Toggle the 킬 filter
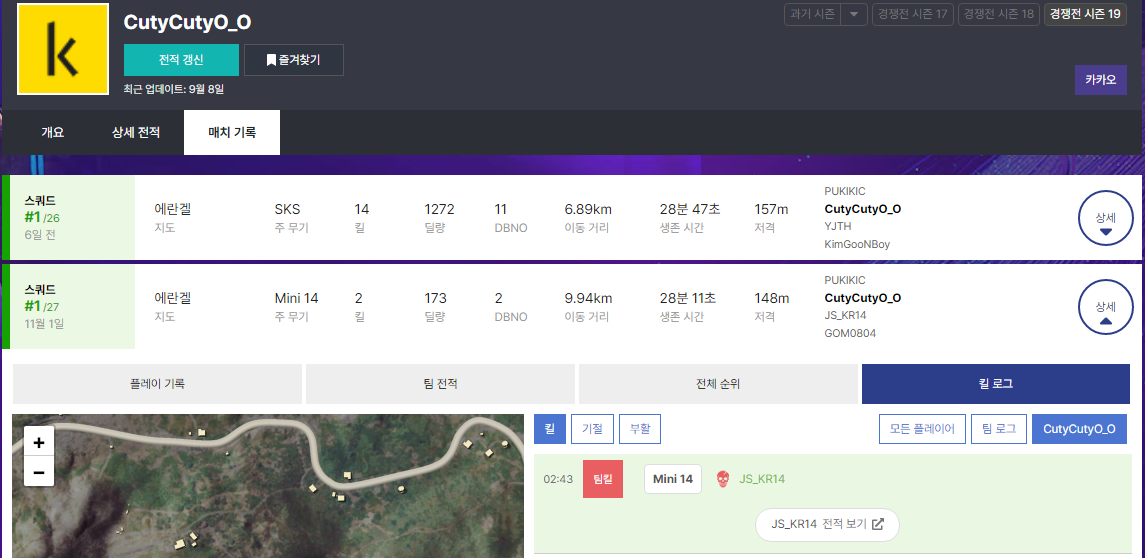1145x558 pixels. 549,429
